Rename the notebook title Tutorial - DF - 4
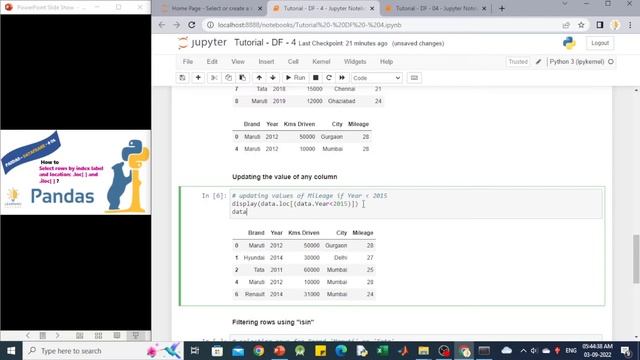The width and height of the screenshot is (640, 360). (x=264, y=42)
